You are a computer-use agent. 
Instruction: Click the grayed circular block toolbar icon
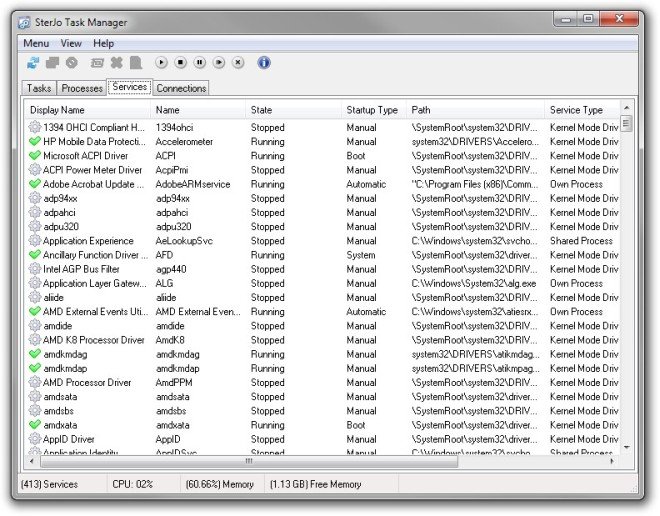click(x=72, y=63)
